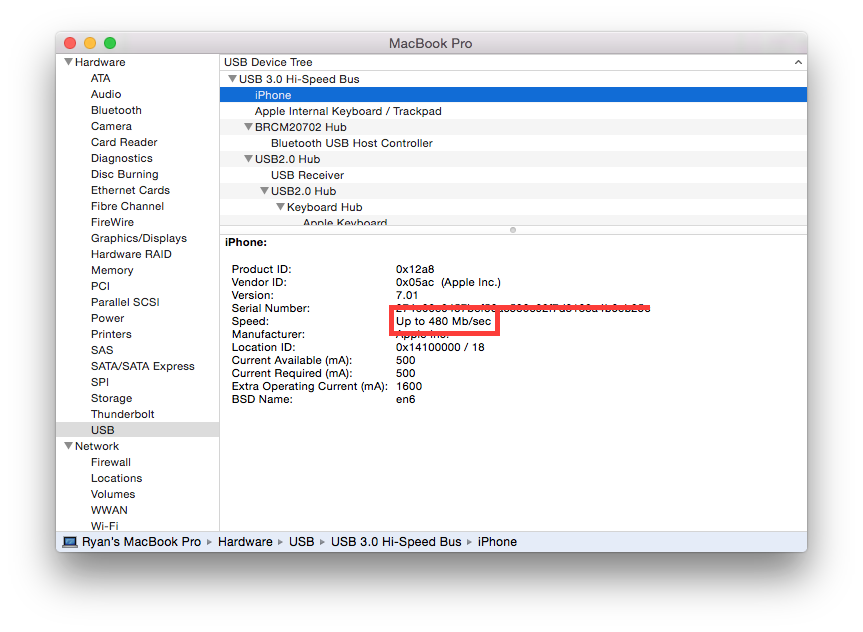Viewport: 863px width, 632px height.
Task: Click the USB Device Tree column header
Action: coord(513,62)
